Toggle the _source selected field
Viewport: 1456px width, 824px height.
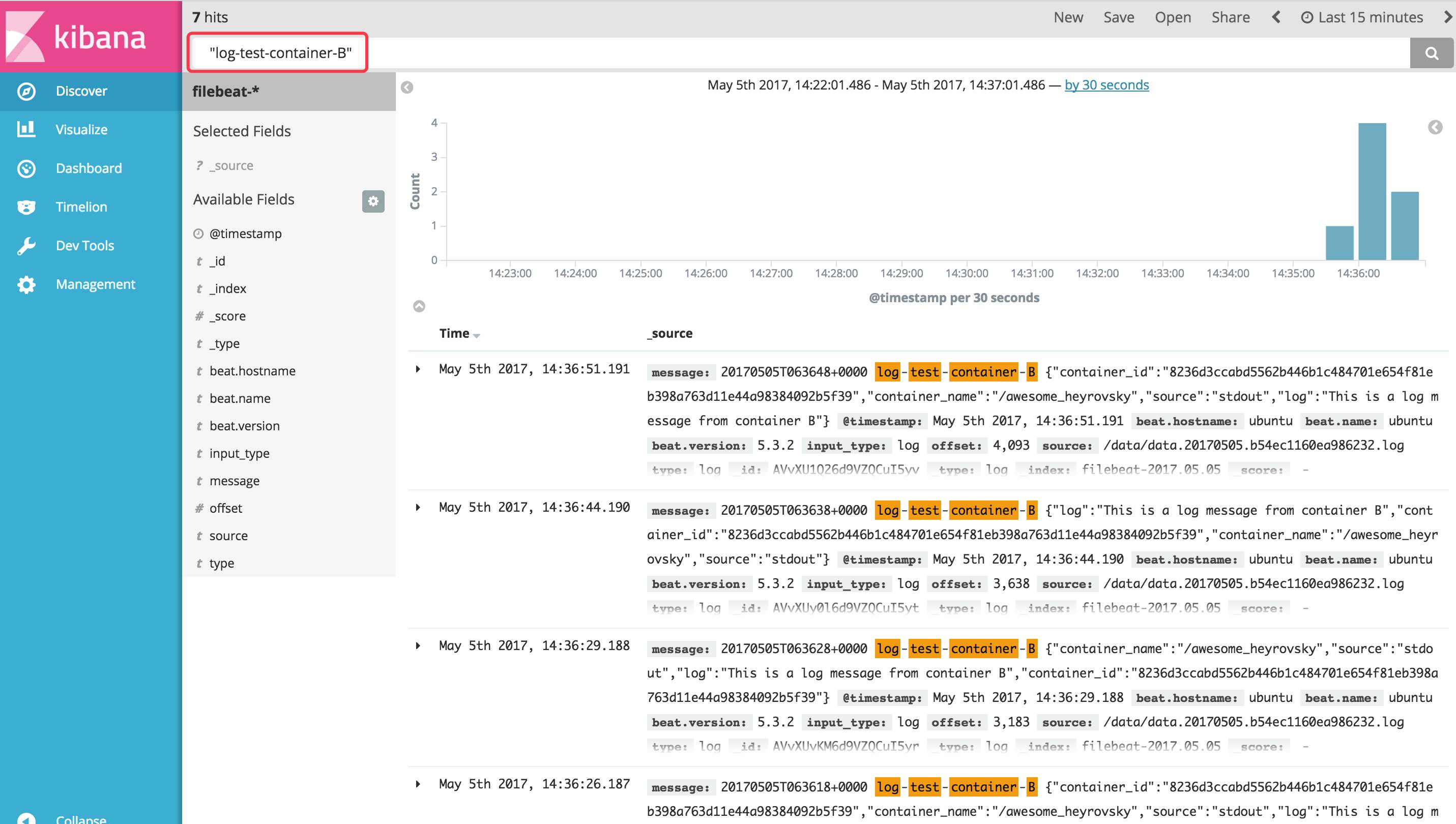pyautogui.click(x=231, y=165)
